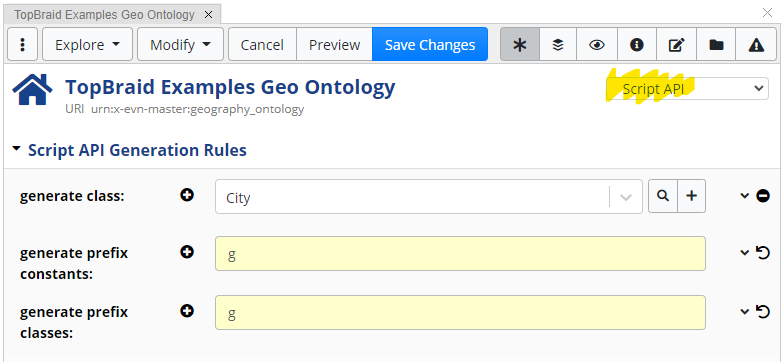Click the info circle toolbar icon
Image resolution: width=784 pixels, height=362 pixels.
[636, 44]
